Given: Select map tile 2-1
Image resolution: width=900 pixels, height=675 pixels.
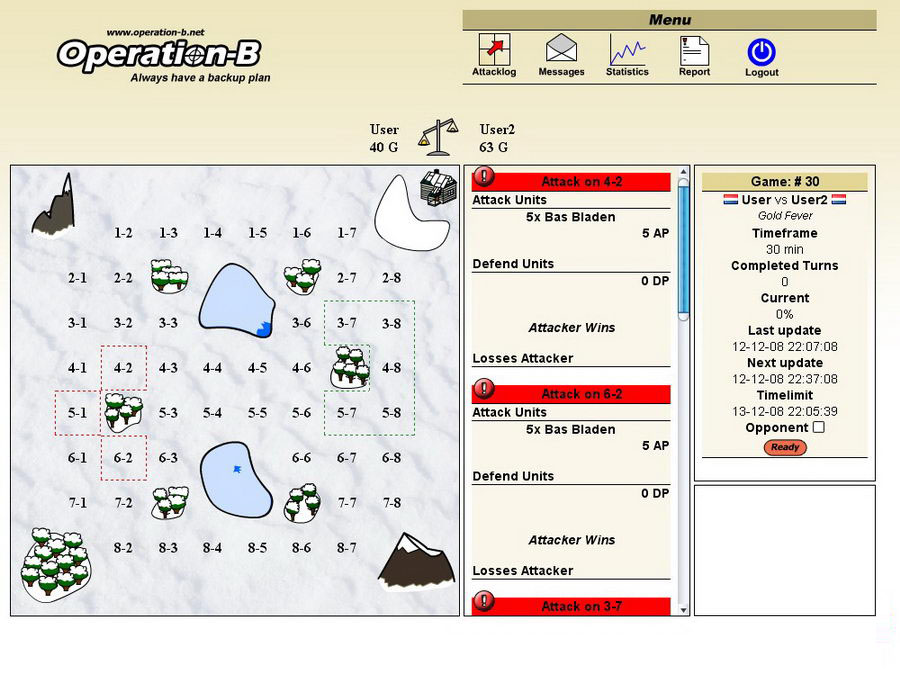Looking at the screenshot, I should coord(77,278).
